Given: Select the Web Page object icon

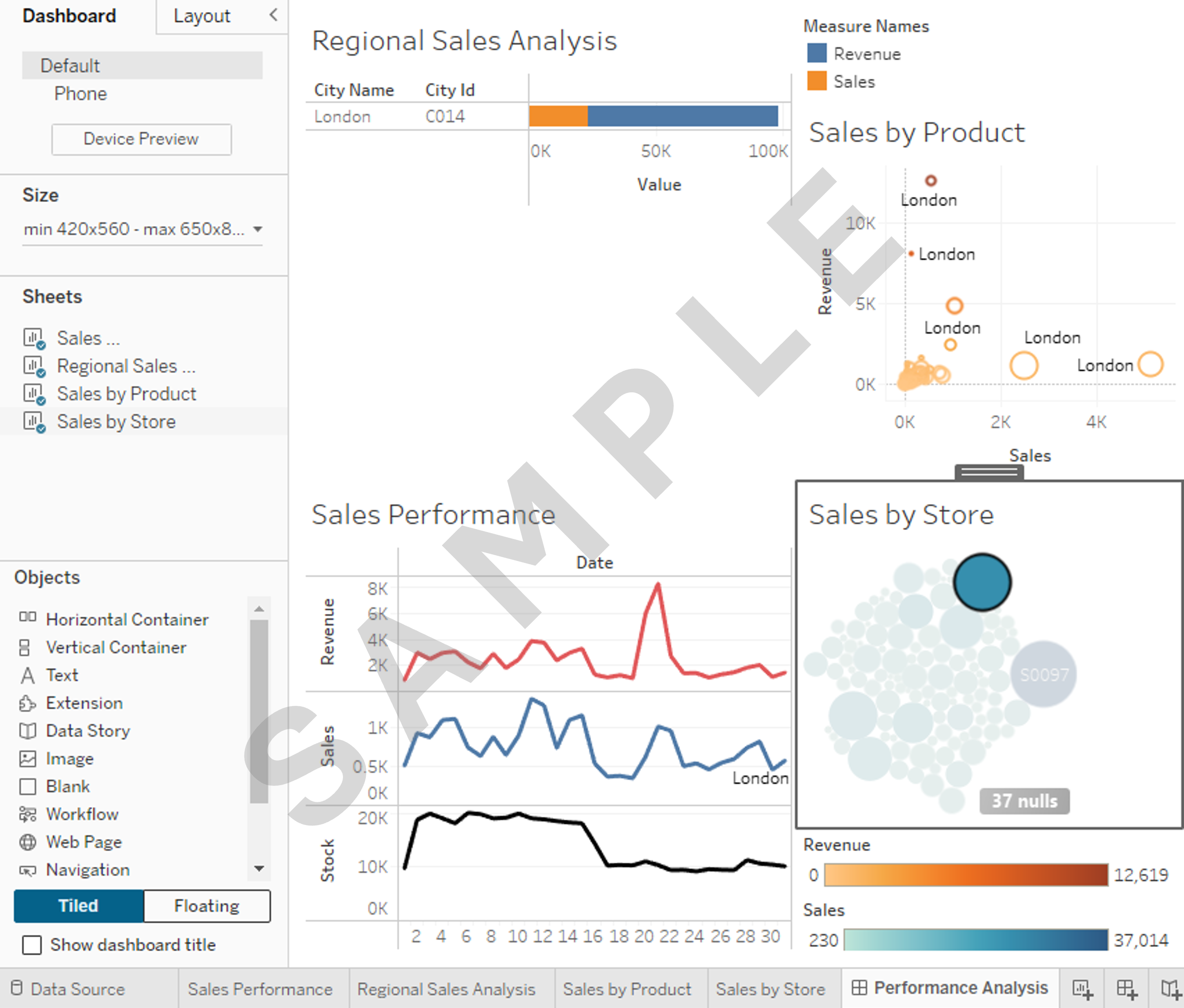Looking at the screenshot, I should click(x=27, y=842).
